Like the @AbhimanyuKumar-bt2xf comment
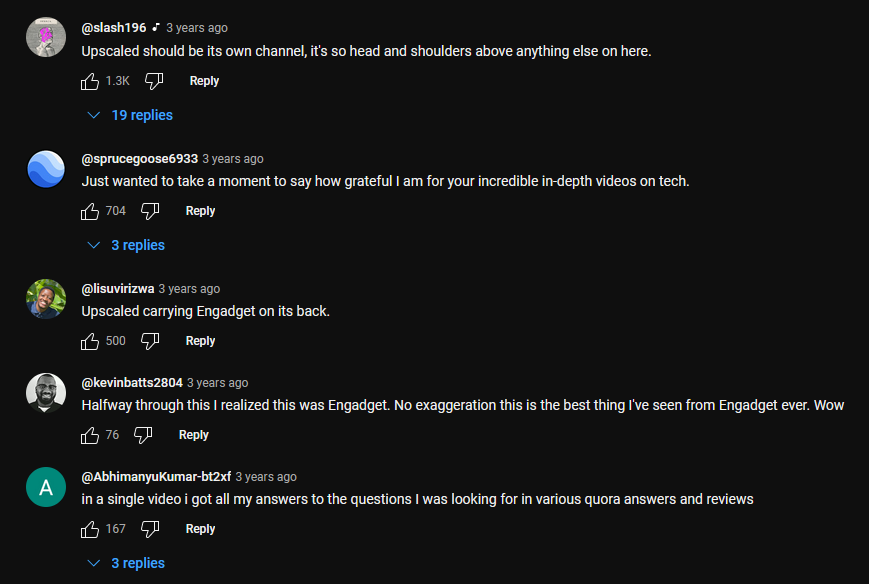The height and width of the screenshot is (584, 869). point(90,529)
